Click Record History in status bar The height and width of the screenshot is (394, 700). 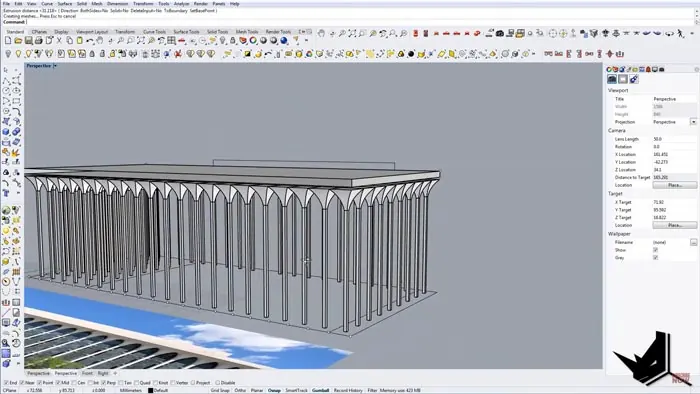pos(348,390)
